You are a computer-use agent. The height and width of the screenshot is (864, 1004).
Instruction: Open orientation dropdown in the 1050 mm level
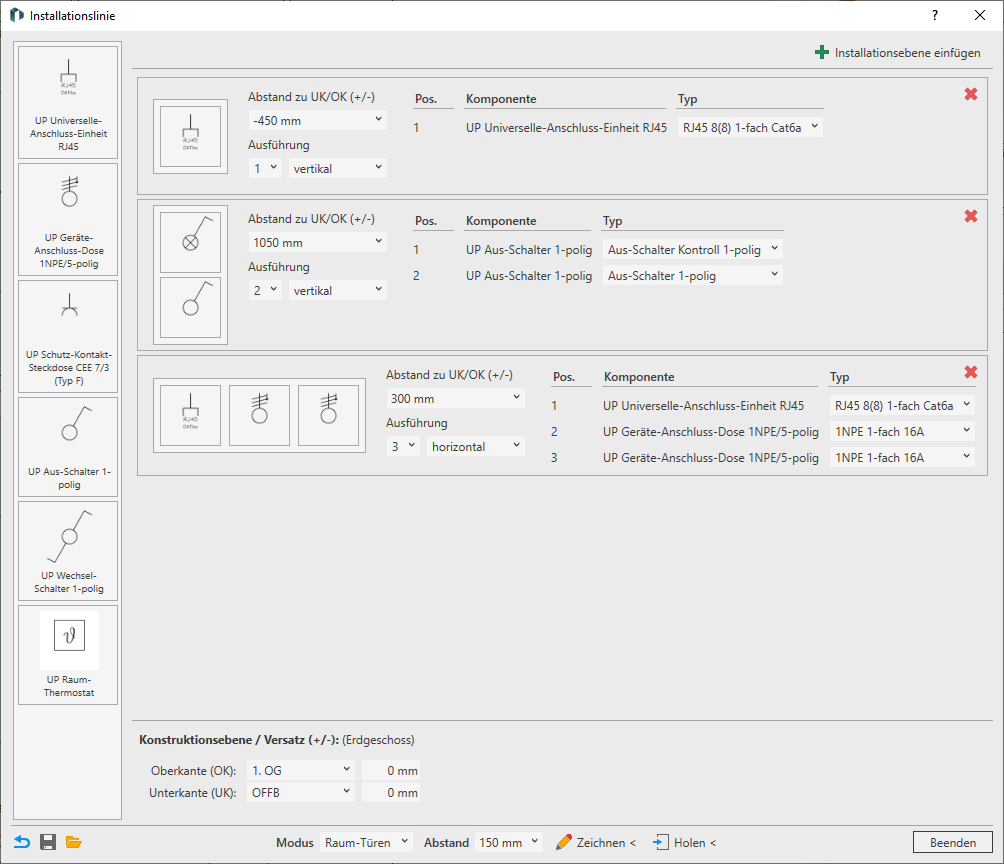(337, 291)
